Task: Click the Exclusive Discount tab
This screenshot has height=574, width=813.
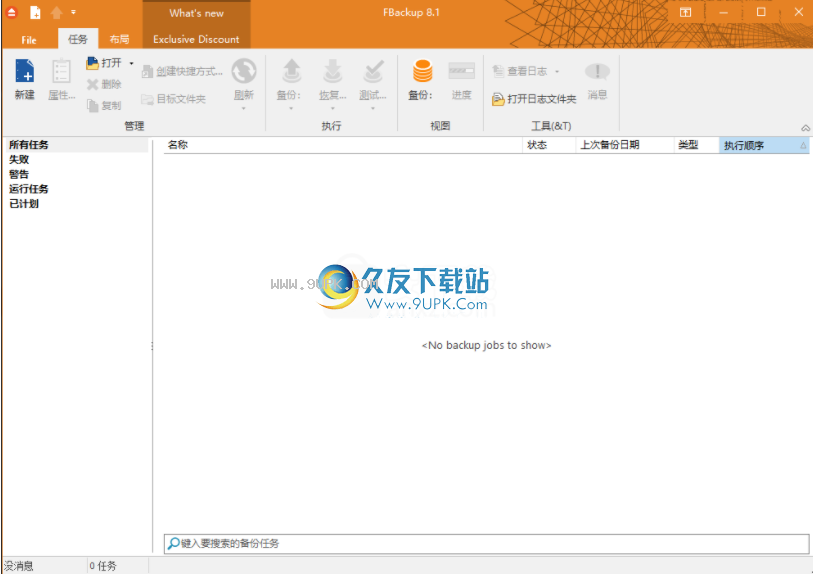Action: pos(197,39)
